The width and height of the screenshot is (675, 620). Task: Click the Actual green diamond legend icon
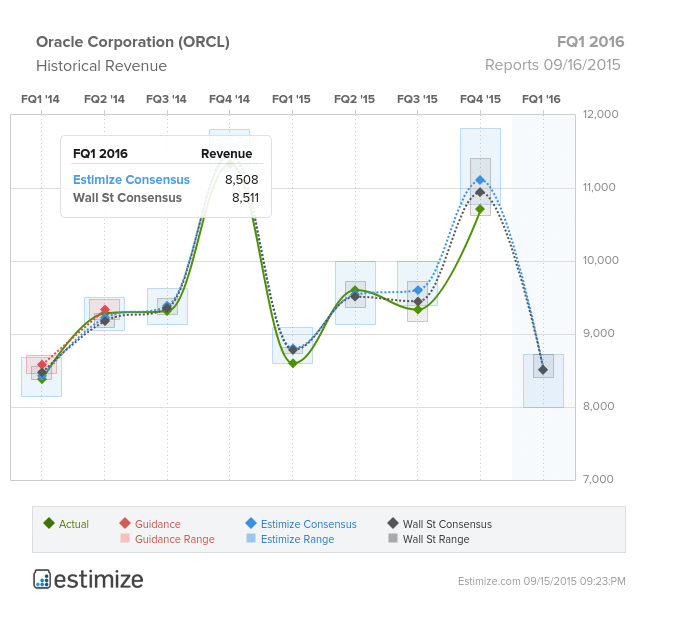49,523
